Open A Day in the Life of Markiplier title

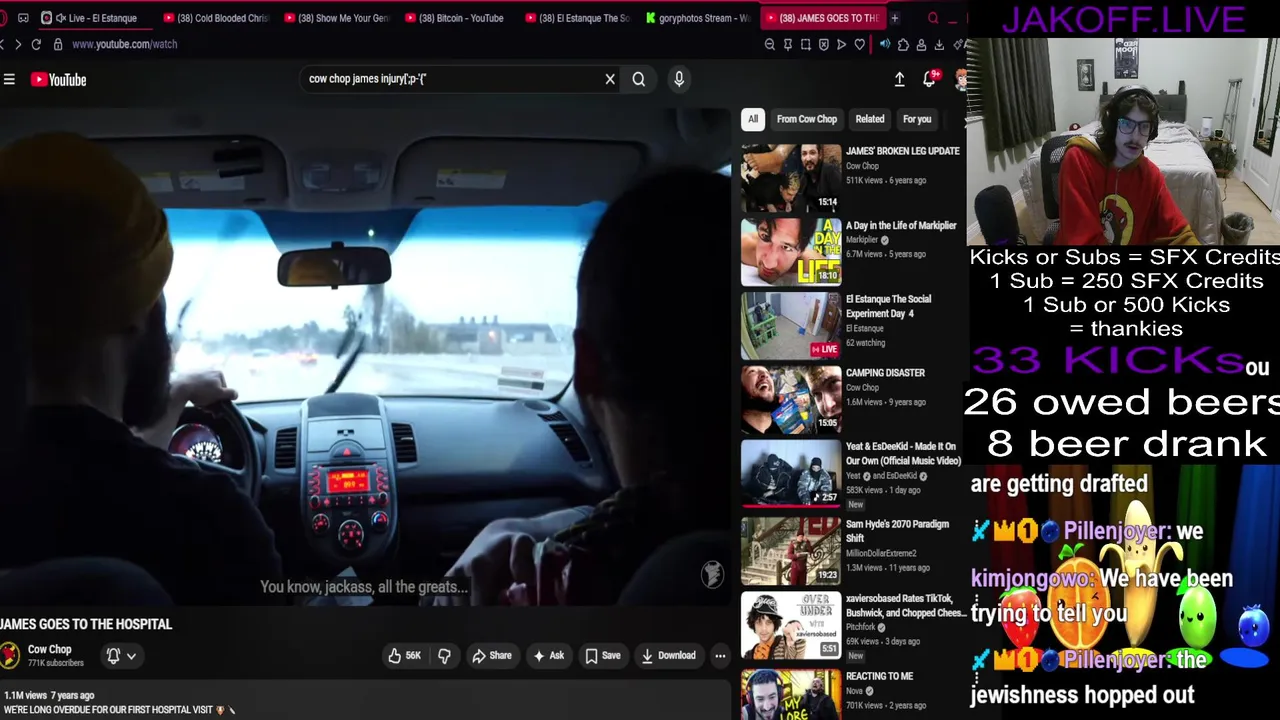coord(901,226)
